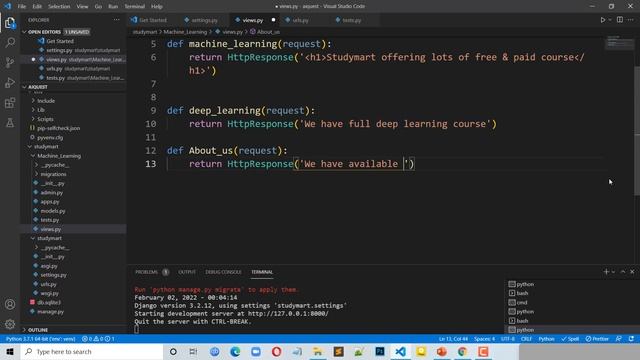Open the Terminal menu

click(135, 7)
